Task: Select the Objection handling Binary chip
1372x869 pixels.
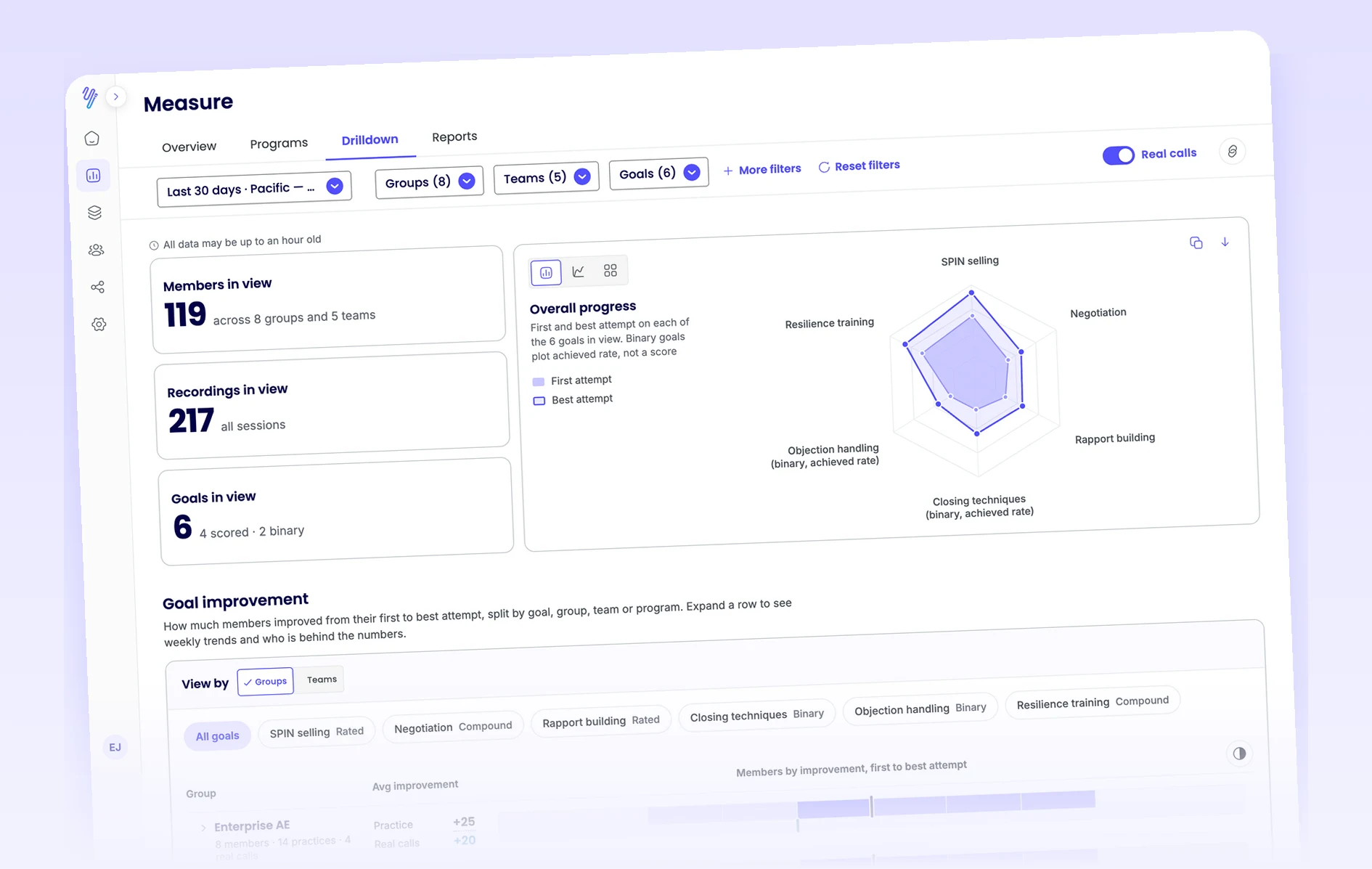Action: pyautogui.click(x=920, y=709)
